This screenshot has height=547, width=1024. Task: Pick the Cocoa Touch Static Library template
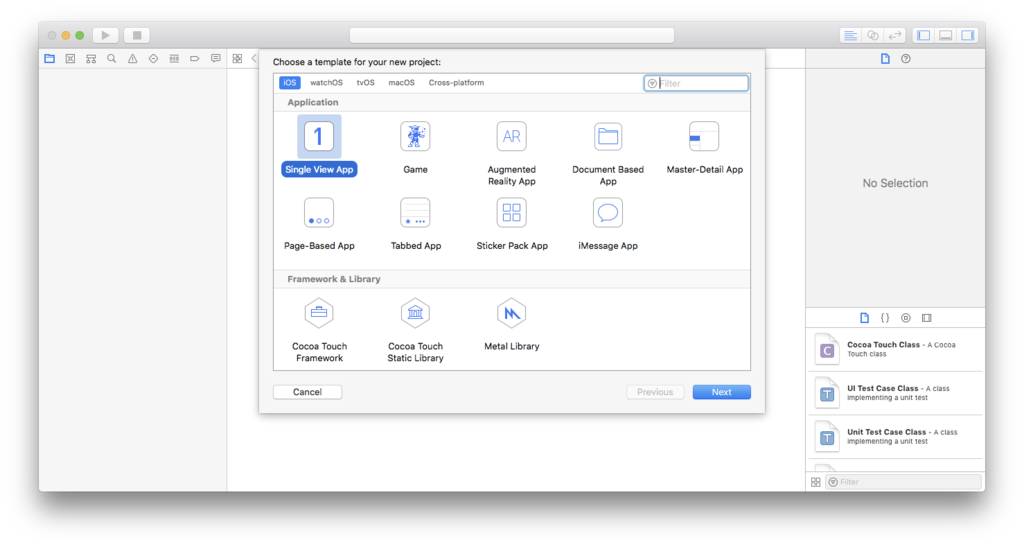coord(415,330)
